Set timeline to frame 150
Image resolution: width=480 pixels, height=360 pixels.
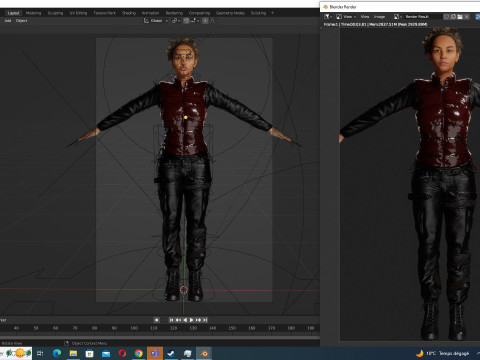tap(232, 328)
